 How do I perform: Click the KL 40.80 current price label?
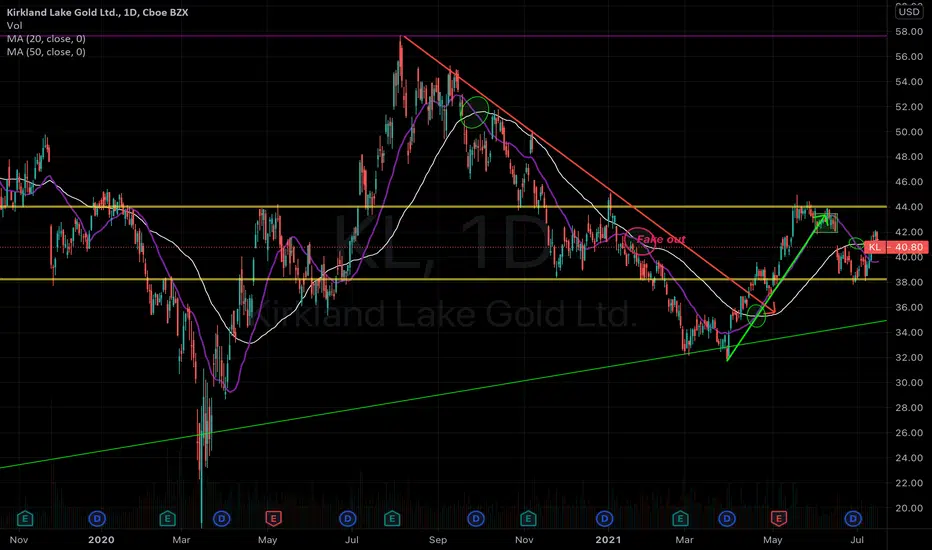coord(895,247)
